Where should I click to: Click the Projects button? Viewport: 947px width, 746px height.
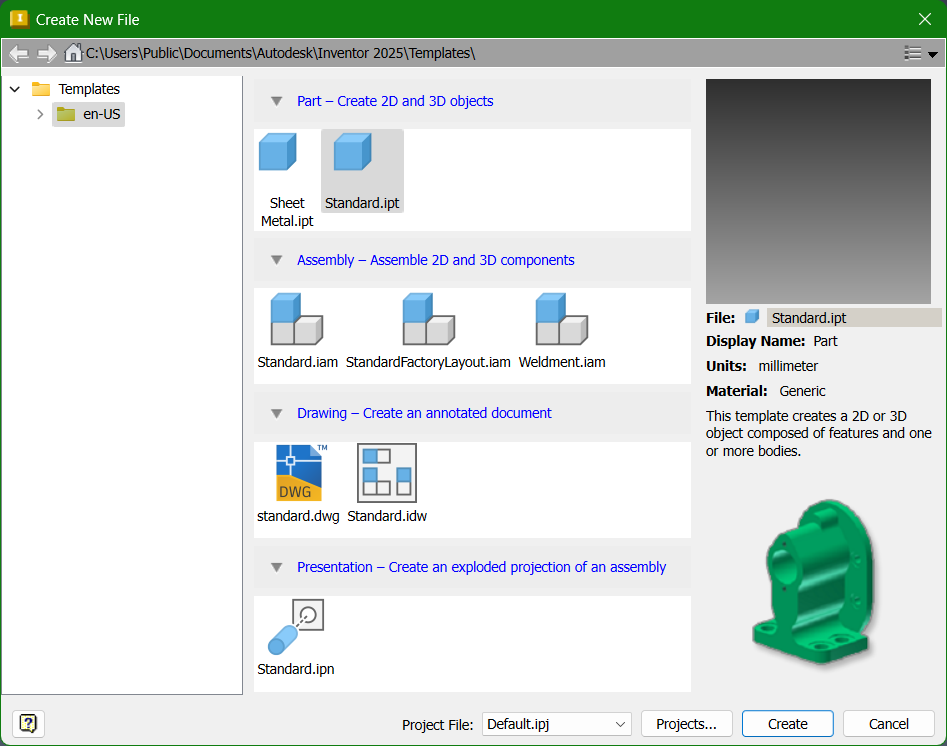[686, 723]
